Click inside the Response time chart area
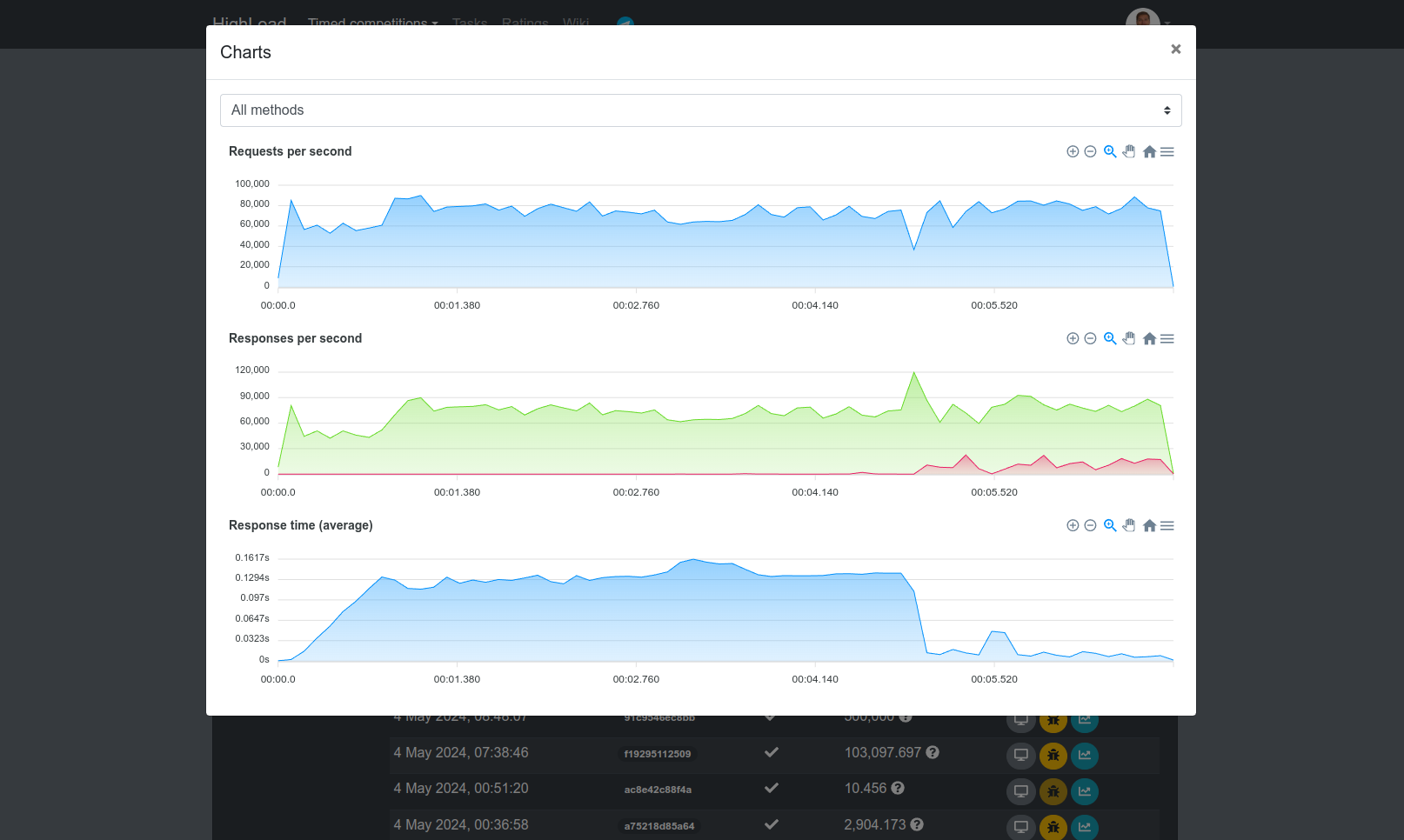This screenshot has width=1404, height=840. tap(725, 610)
